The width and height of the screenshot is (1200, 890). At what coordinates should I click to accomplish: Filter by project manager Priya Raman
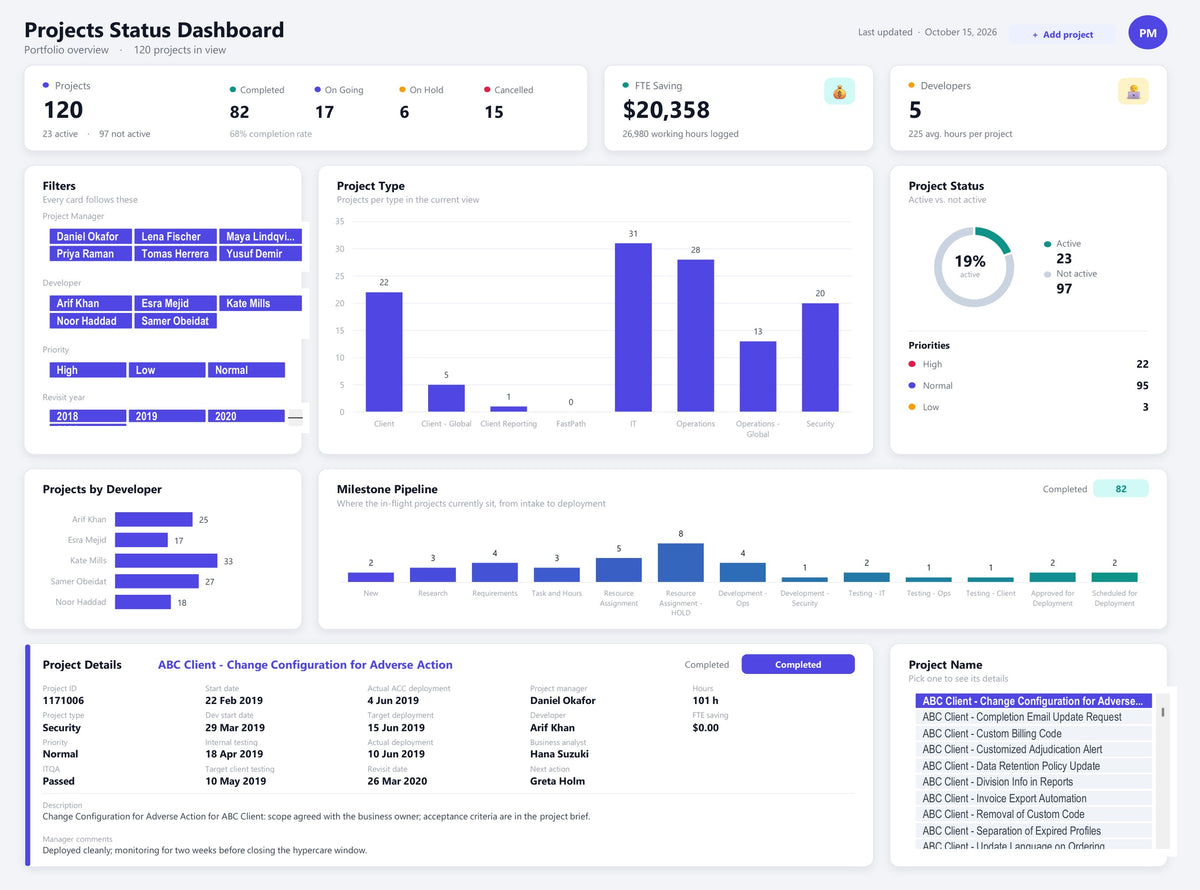click(90, 254)
